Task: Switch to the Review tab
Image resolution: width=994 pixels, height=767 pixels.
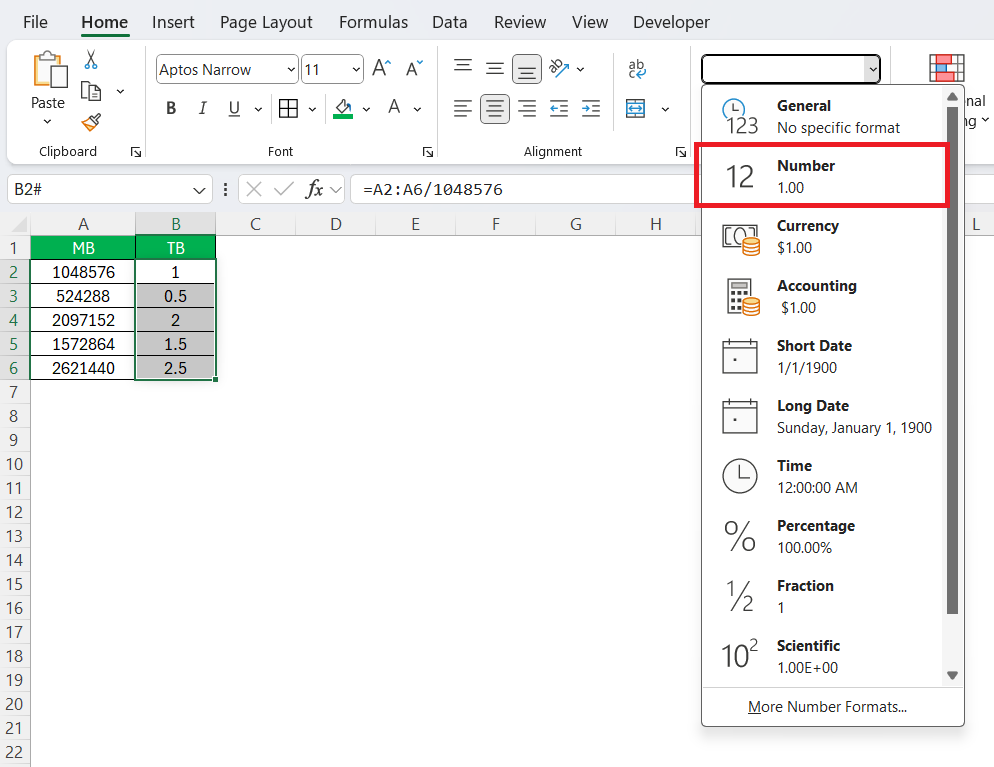Action: coord(520,22)
